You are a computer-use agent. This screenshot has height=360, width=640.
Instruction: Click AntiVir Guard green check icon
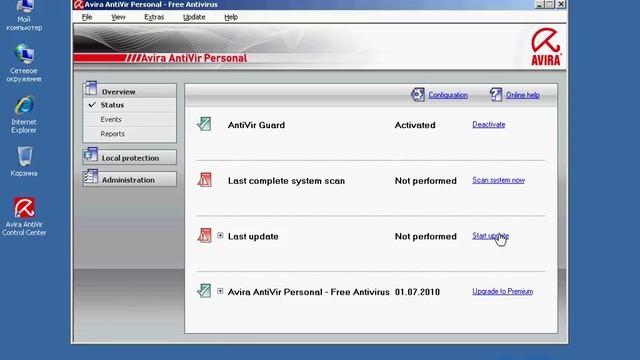tap(204, 124)
